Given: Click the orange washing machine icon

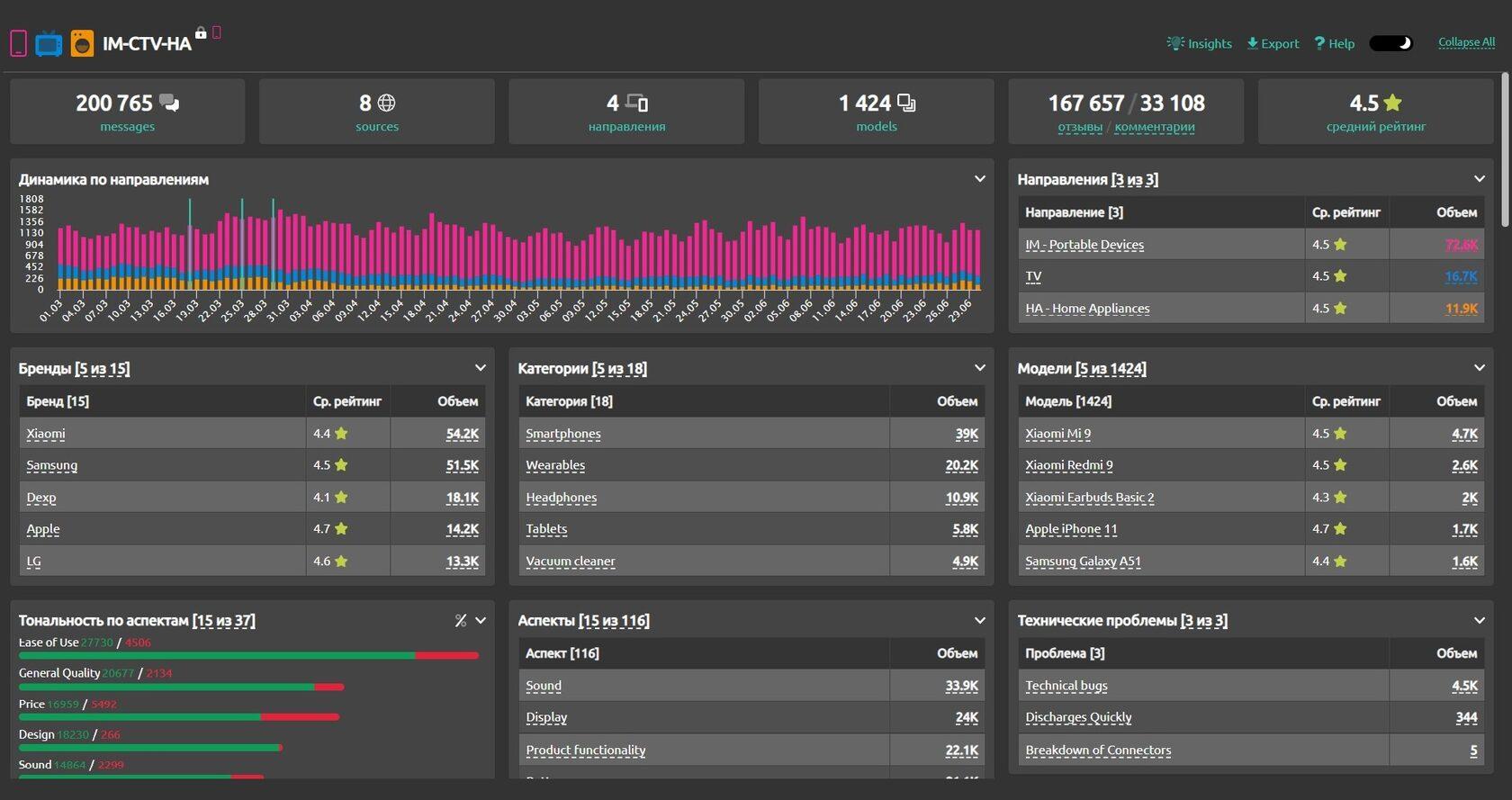Looking at the screenshot, I should pos(82,43).
